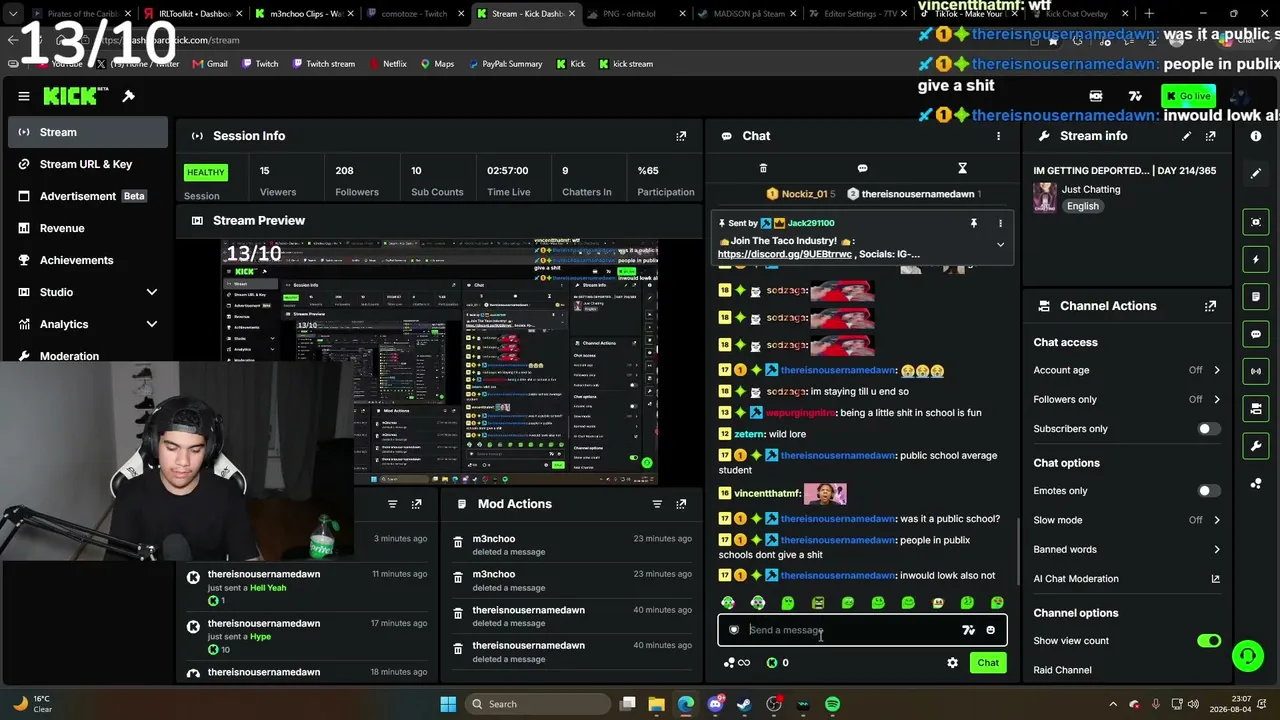Open the Twitch stream bookmark

(x=323, y=64)
